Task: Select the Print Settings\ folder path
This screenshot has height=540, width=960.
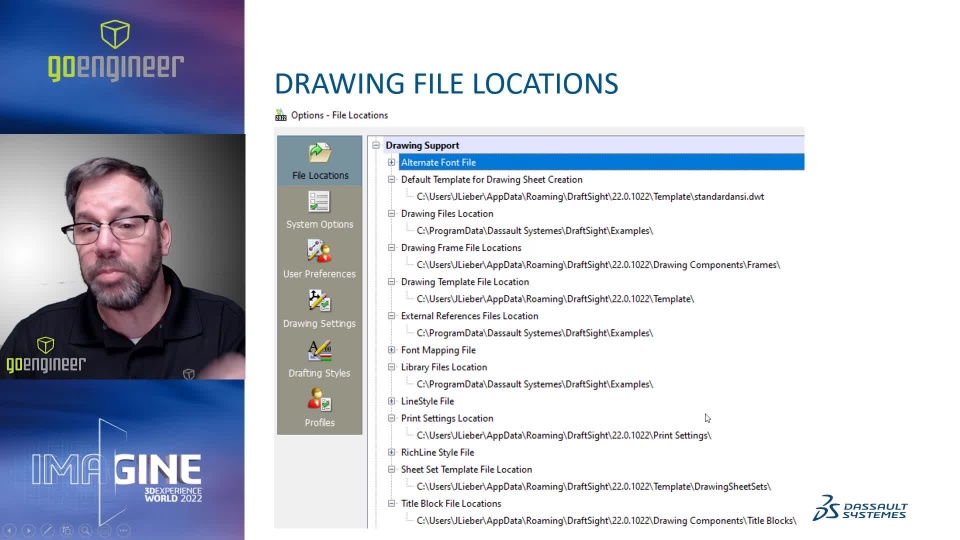Action: 564,435
